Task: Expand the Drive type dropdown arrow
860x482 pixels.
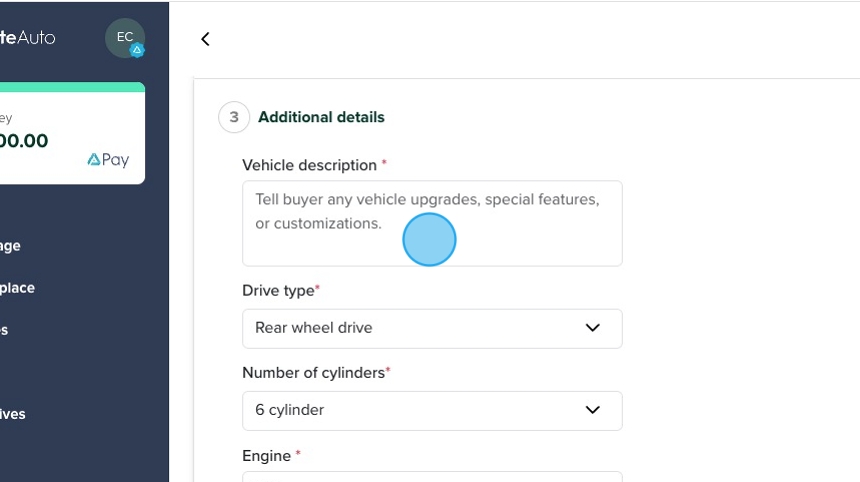Action: pyautogui.click(x=592, y=328)
